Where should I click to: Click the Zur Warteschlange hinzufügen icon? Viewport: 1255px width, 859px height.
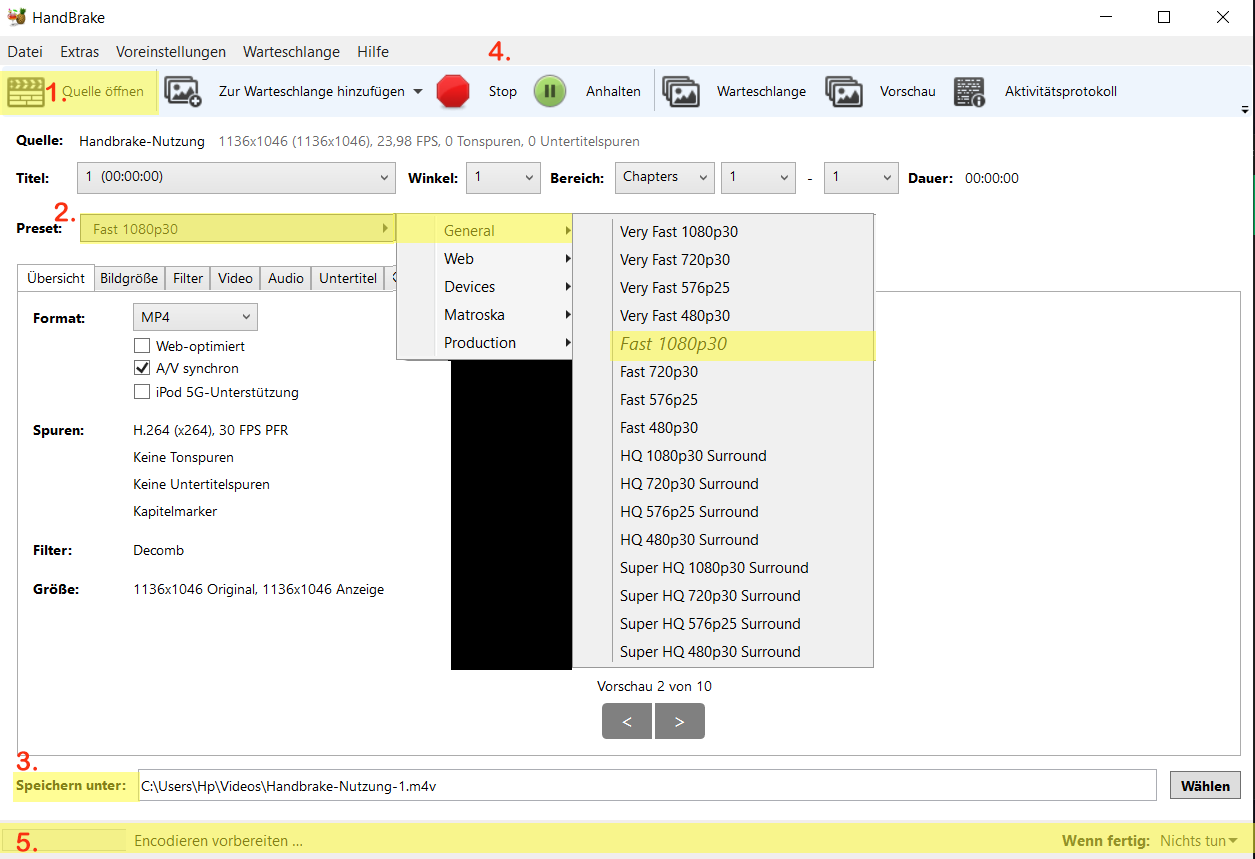pyautogui.click(x=182, y=90)
